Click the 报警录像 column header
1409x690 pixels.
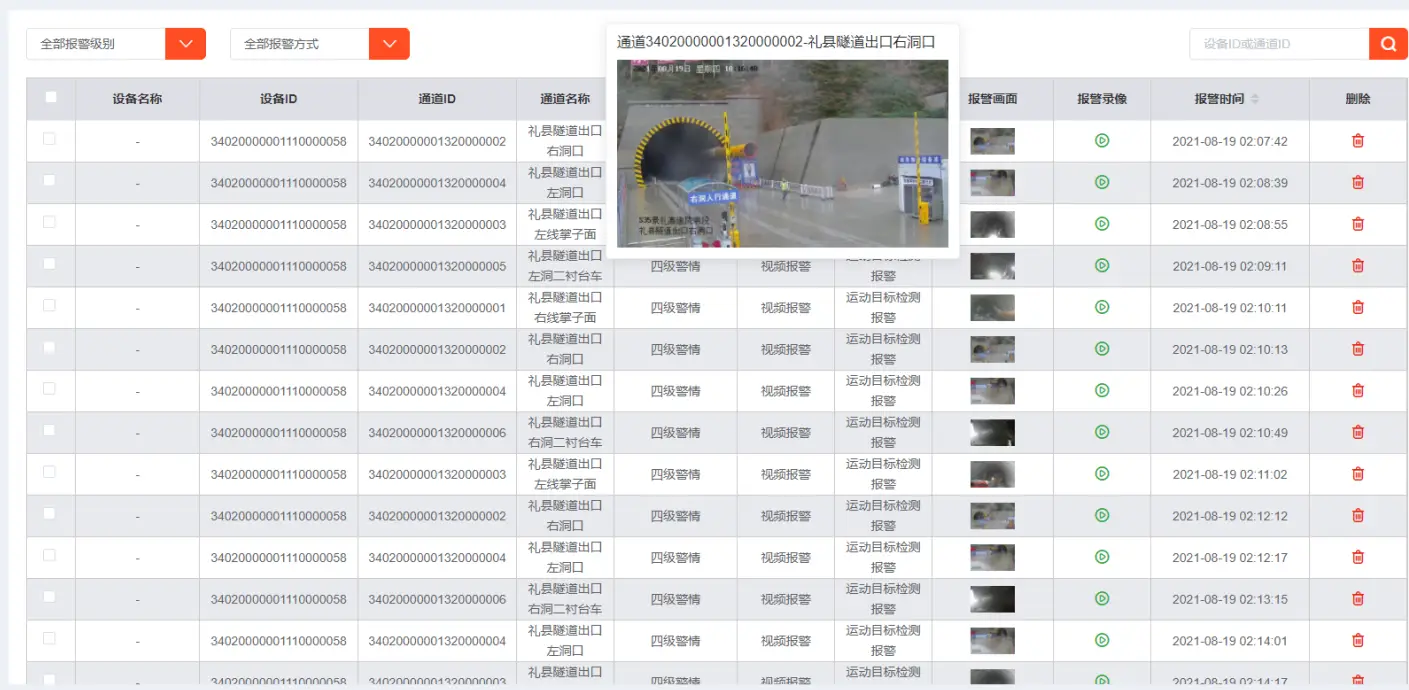click(1101, 99)
